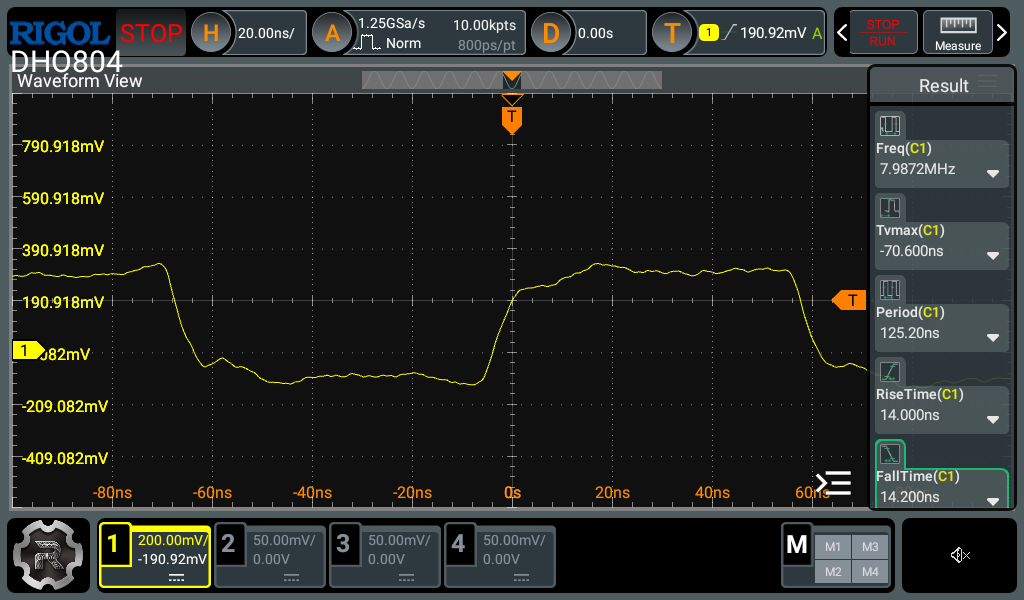This screenshot has height=600, width=1024.
Task: Open the result list menu icon
Action: pos(833,484)
